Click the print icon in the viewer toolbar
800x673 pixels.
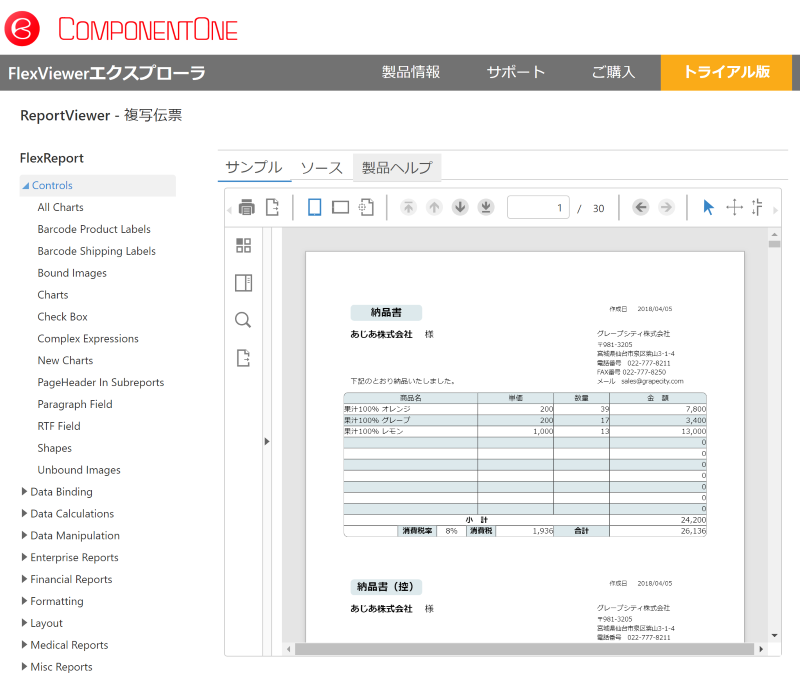(x=247, y=207)
